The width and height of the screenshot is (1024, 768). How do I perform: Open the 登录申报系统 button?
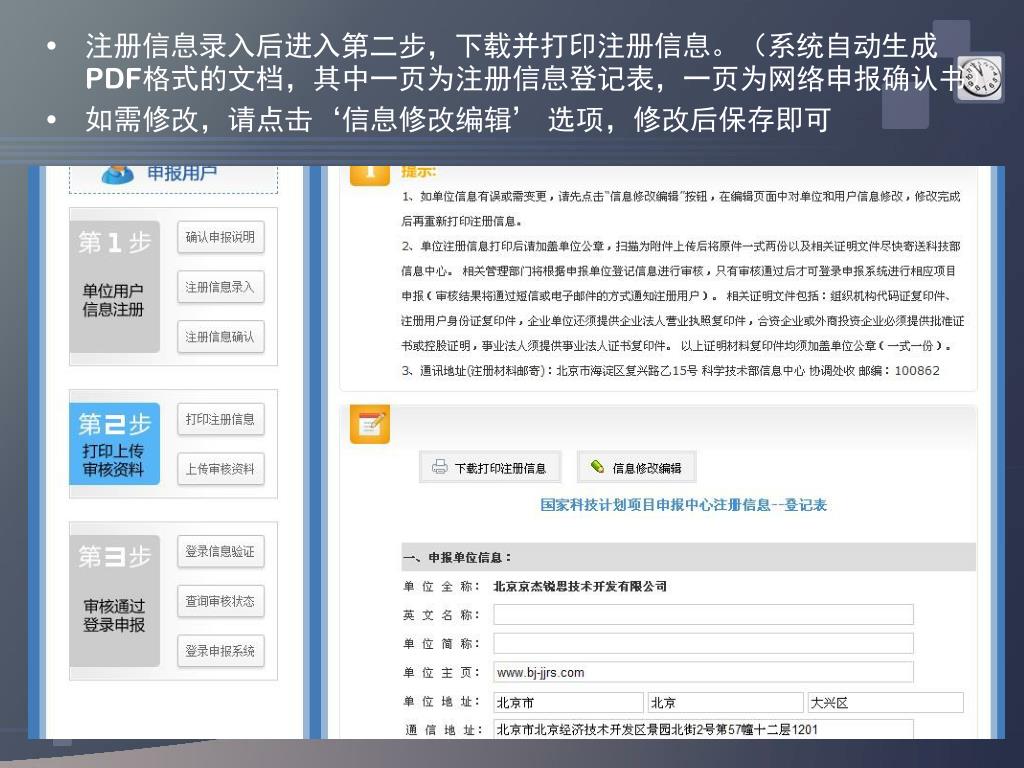[220, 651]
